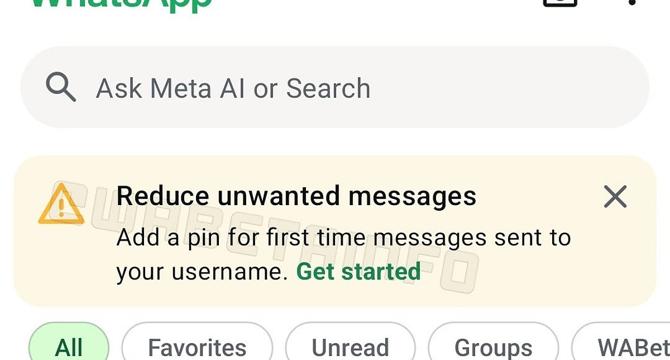
Task: Click the Add a pin description text
Action: tap(344, 255)
